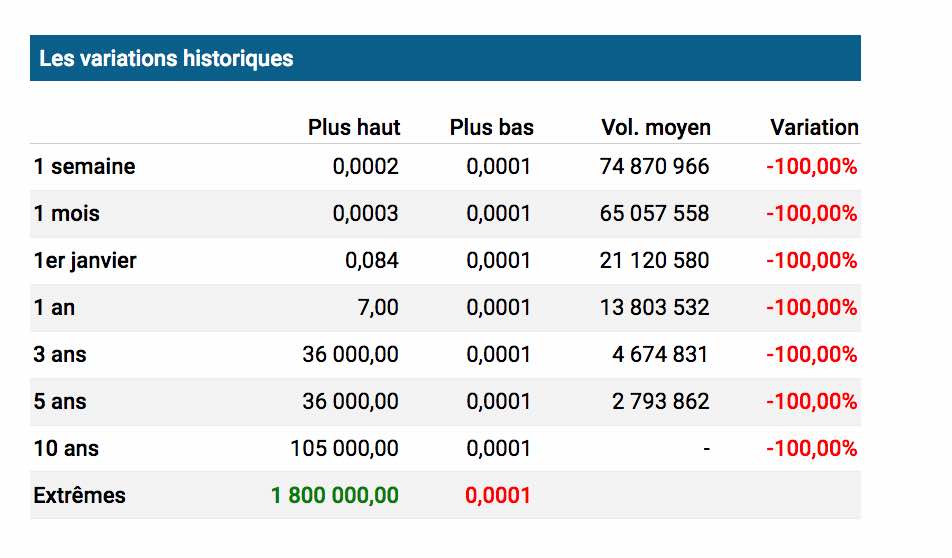Click the 'Vol. moyen' column header
Viewport: 952px width, 558px height.
656,127
